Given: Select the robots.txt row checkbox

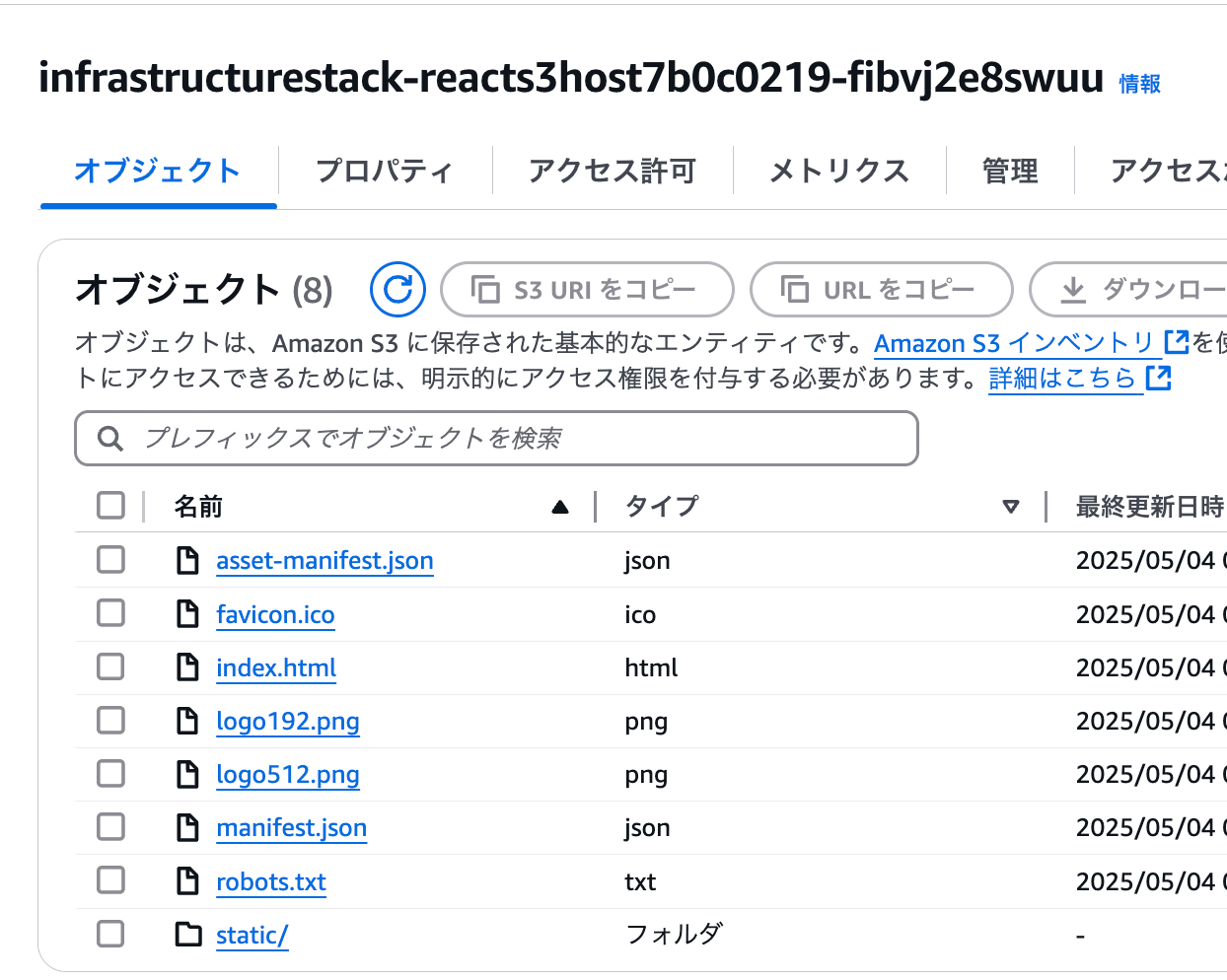Looking at the screenshot, I should tap(111, 879).
